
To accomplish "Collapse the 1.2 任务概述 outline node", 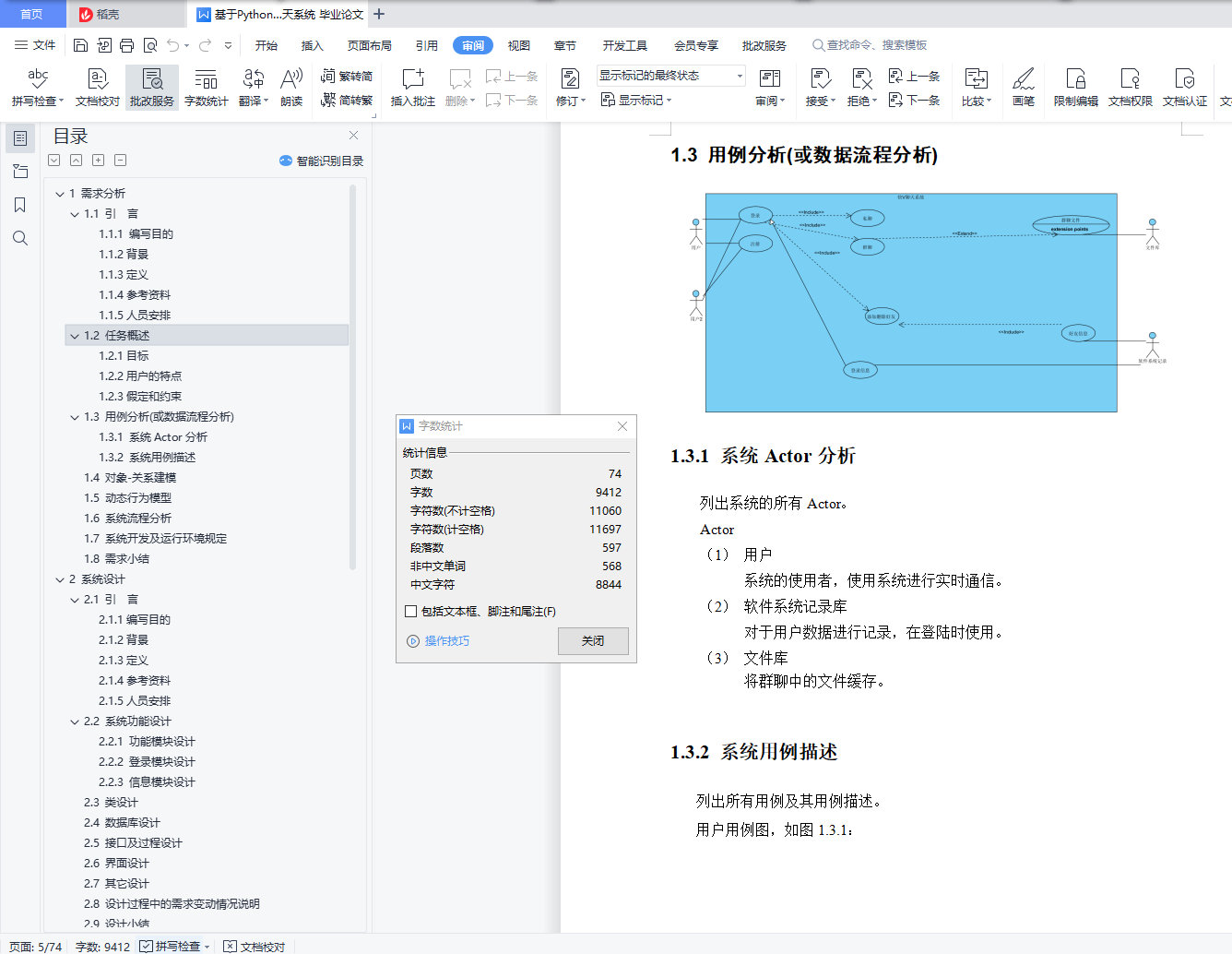I will coord(75,336).
